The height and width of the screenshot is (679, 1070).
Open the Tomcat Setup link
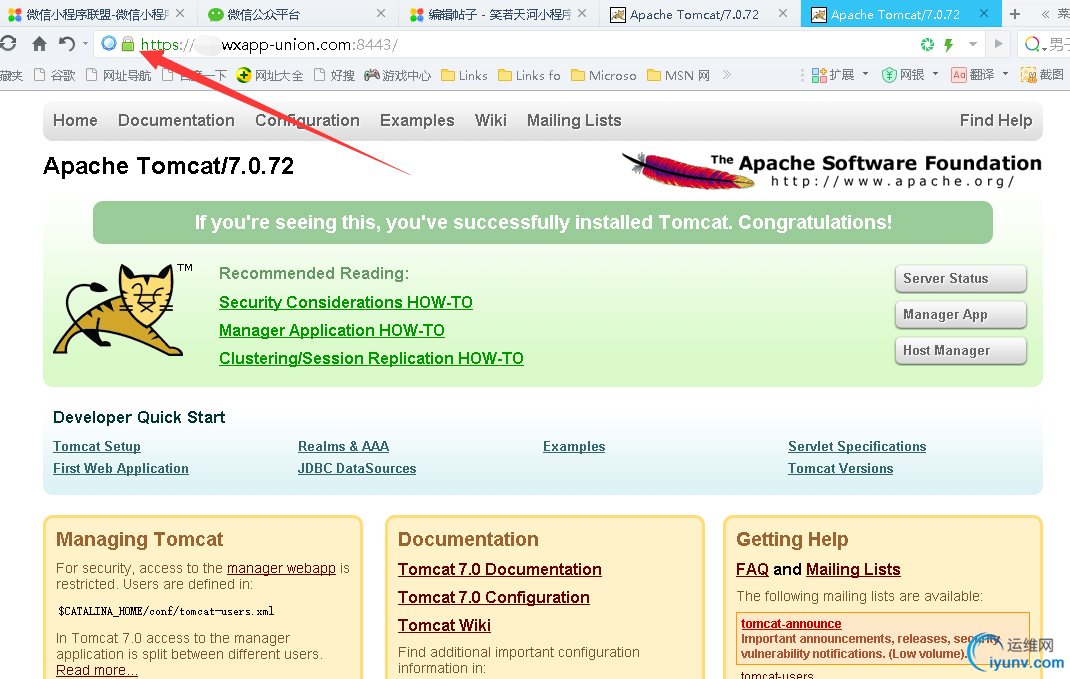tap(97, 446)
